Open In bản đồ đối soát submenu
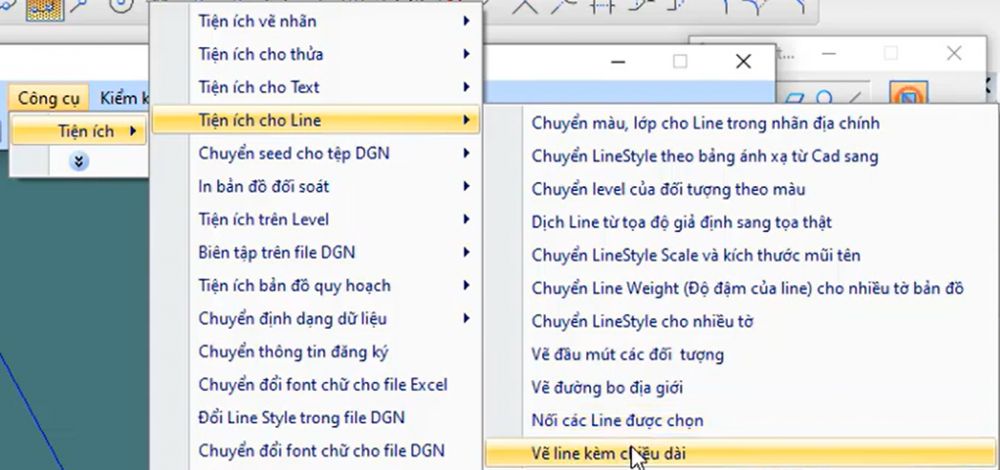The image size is (1000, 470). [316, 186]
